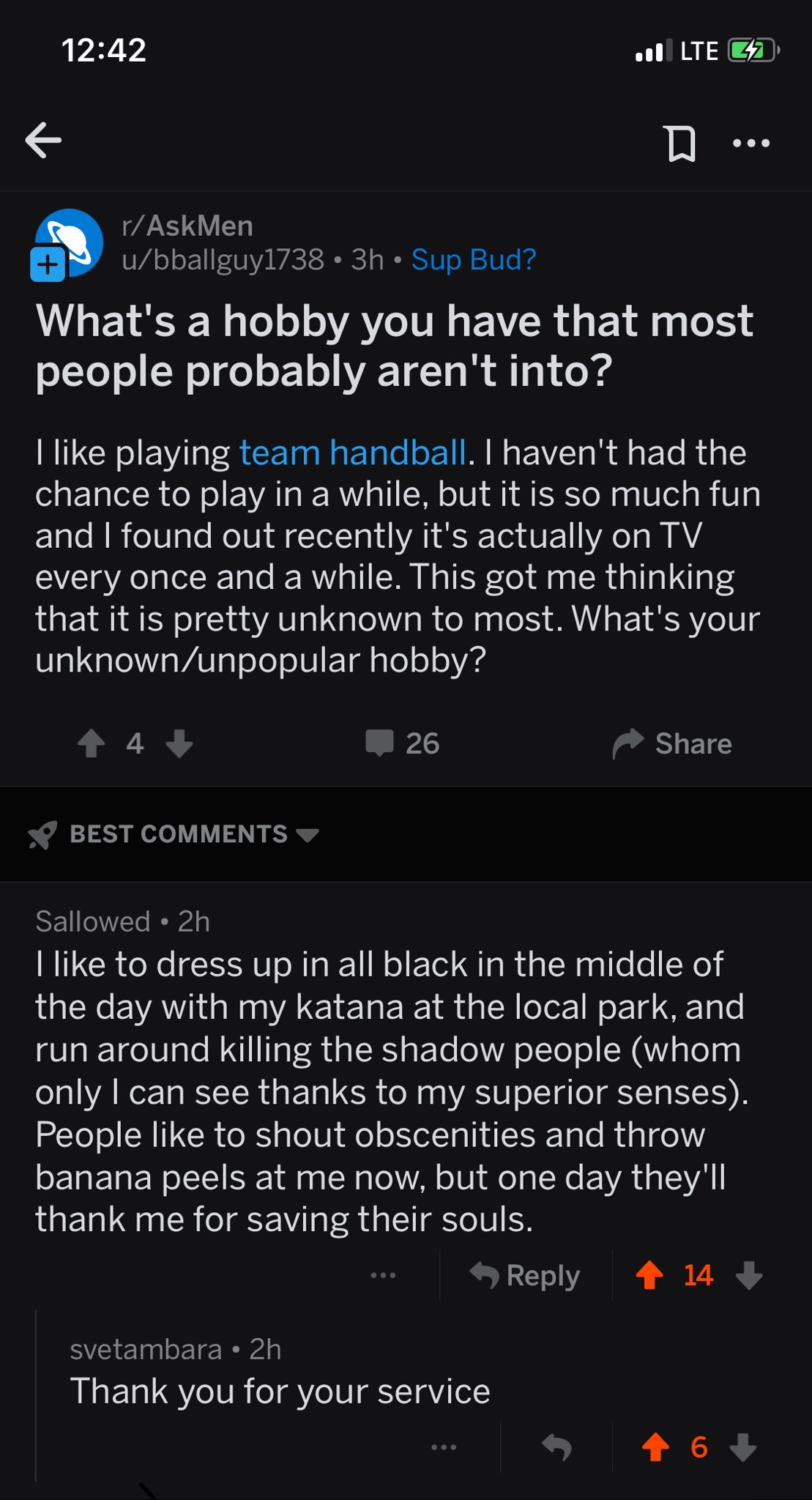Open the Sup Bud? flair
The height and width of the screenshot is (1500, 812).
click(x=474, y=260)
